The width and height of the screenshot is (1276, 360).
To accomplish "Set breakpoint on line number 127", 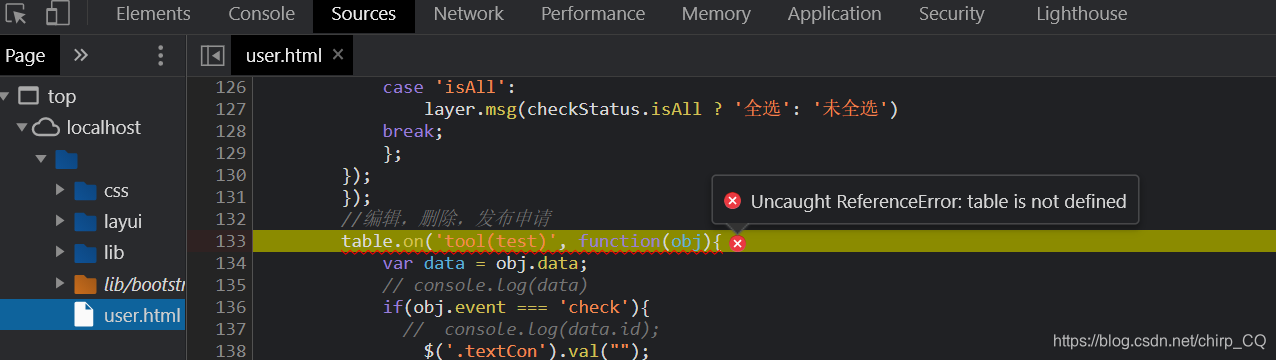I will point(231,108).
